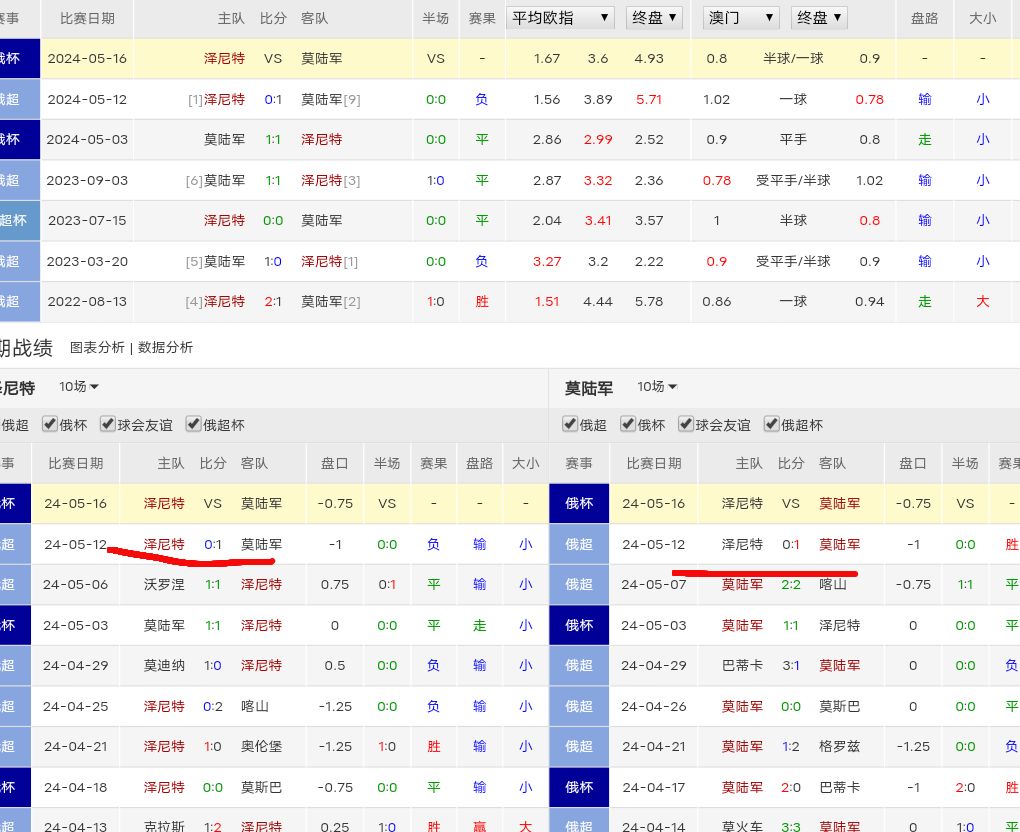This screenshot has height=832, width=1020.
Task: Click 俄杯 badge in 莫陆军 24-04-17 row
Action: (x=579, y=787)
